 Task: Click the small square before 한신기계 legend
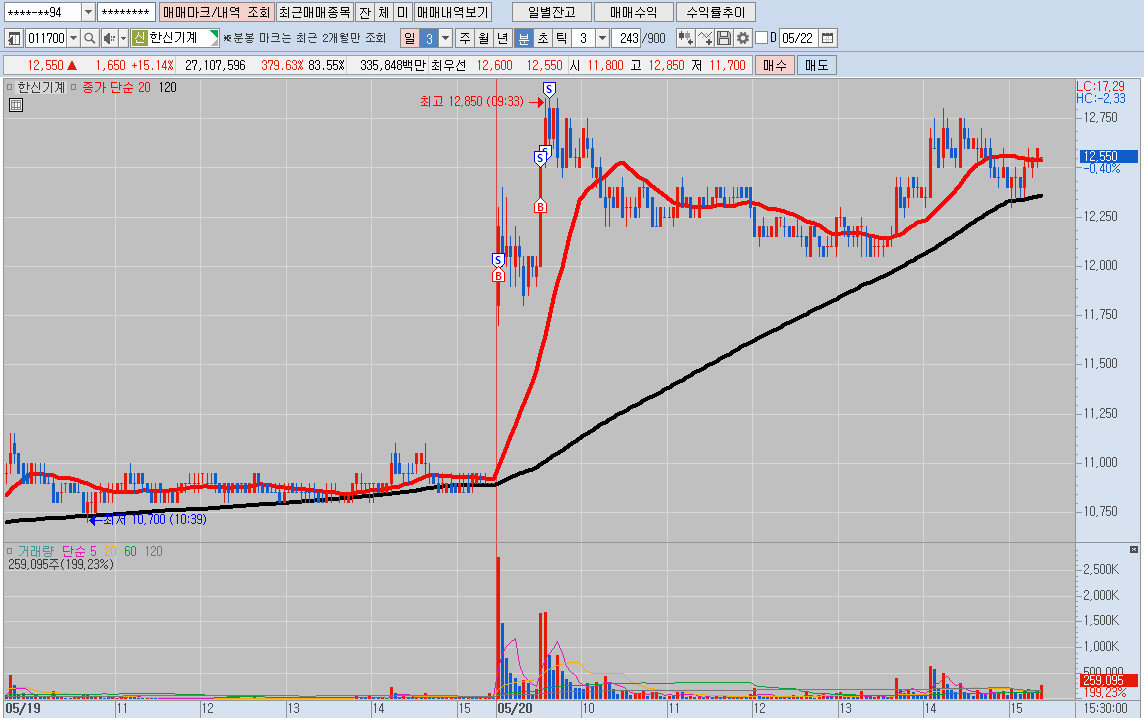pos(9,87)
